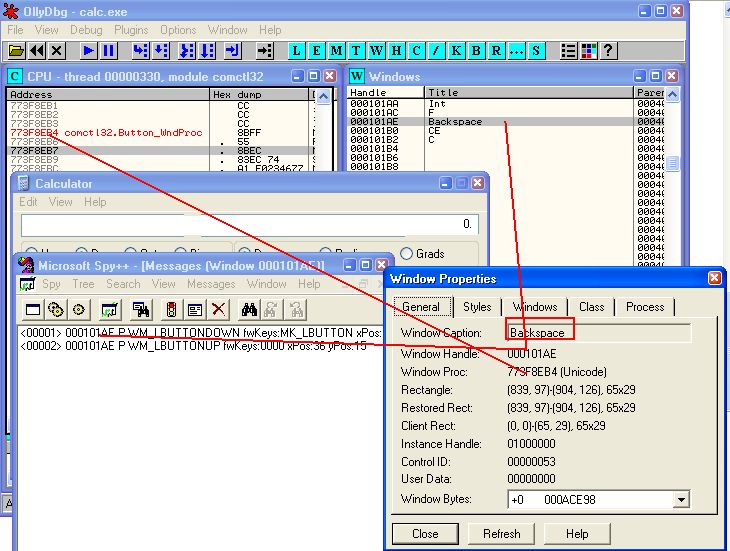730x551 pixels.
Task: Select Backspace row in Windows list
Action: 506,122
